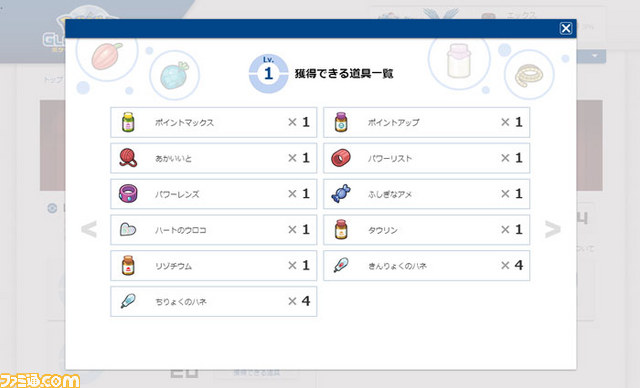Click the タウリン bottle icon

pos(341,229)
